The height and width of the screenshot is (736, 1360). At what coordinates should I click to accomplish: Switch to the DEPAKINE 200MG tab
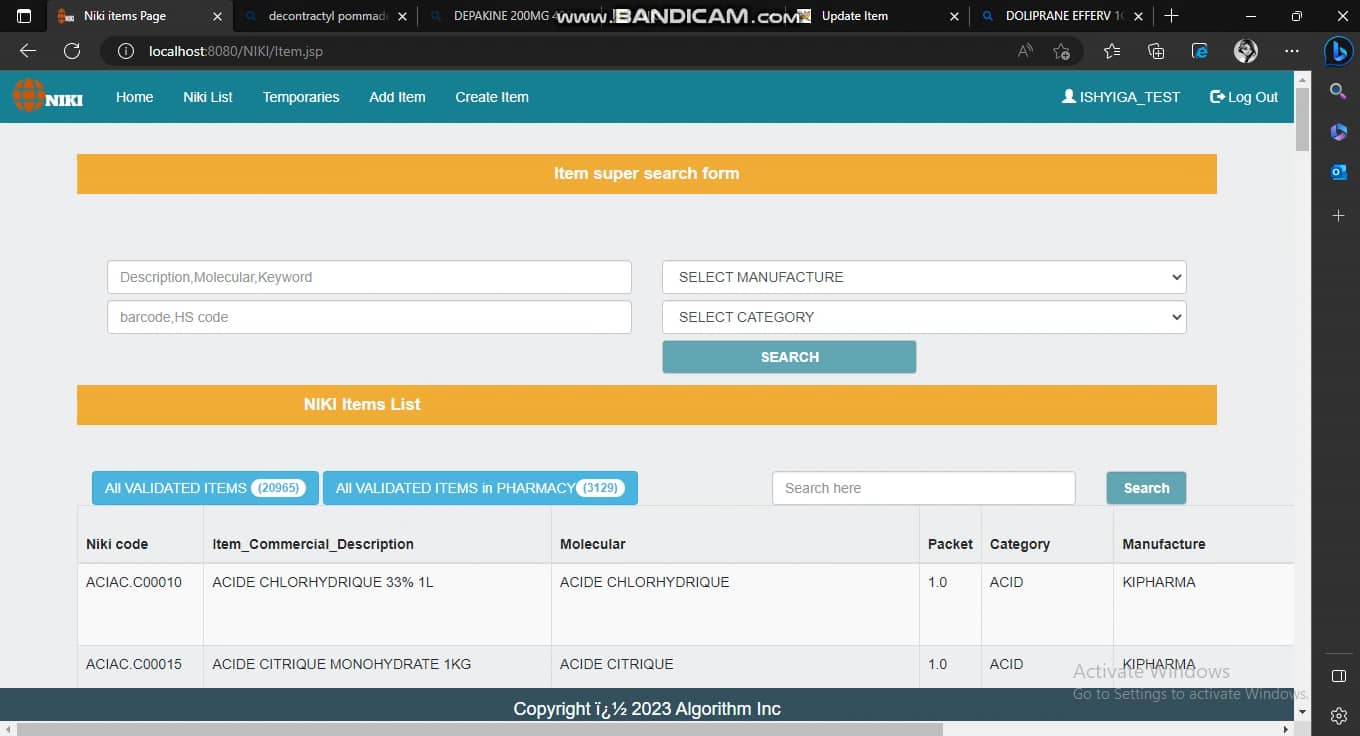tap(510, 16)
